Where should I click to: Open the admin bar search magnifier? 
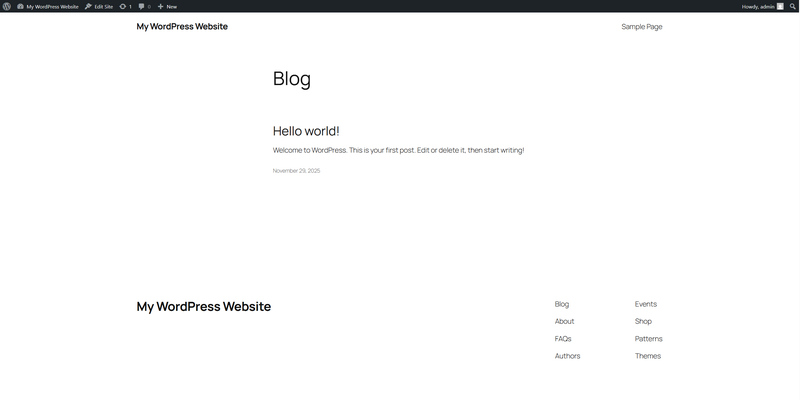[792, 7]
